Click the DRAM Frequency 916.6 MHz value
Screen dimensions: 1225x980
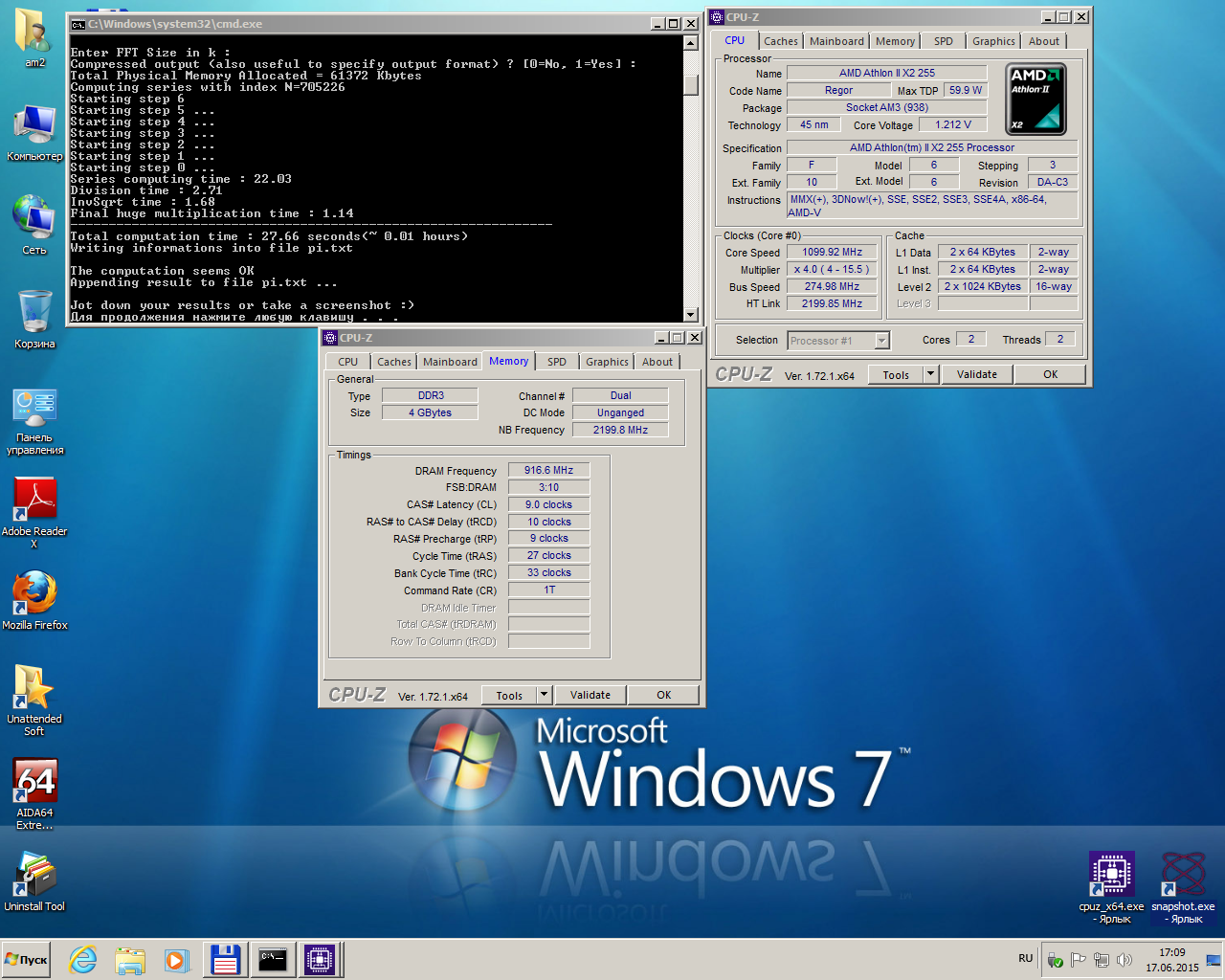coord(548,471)
